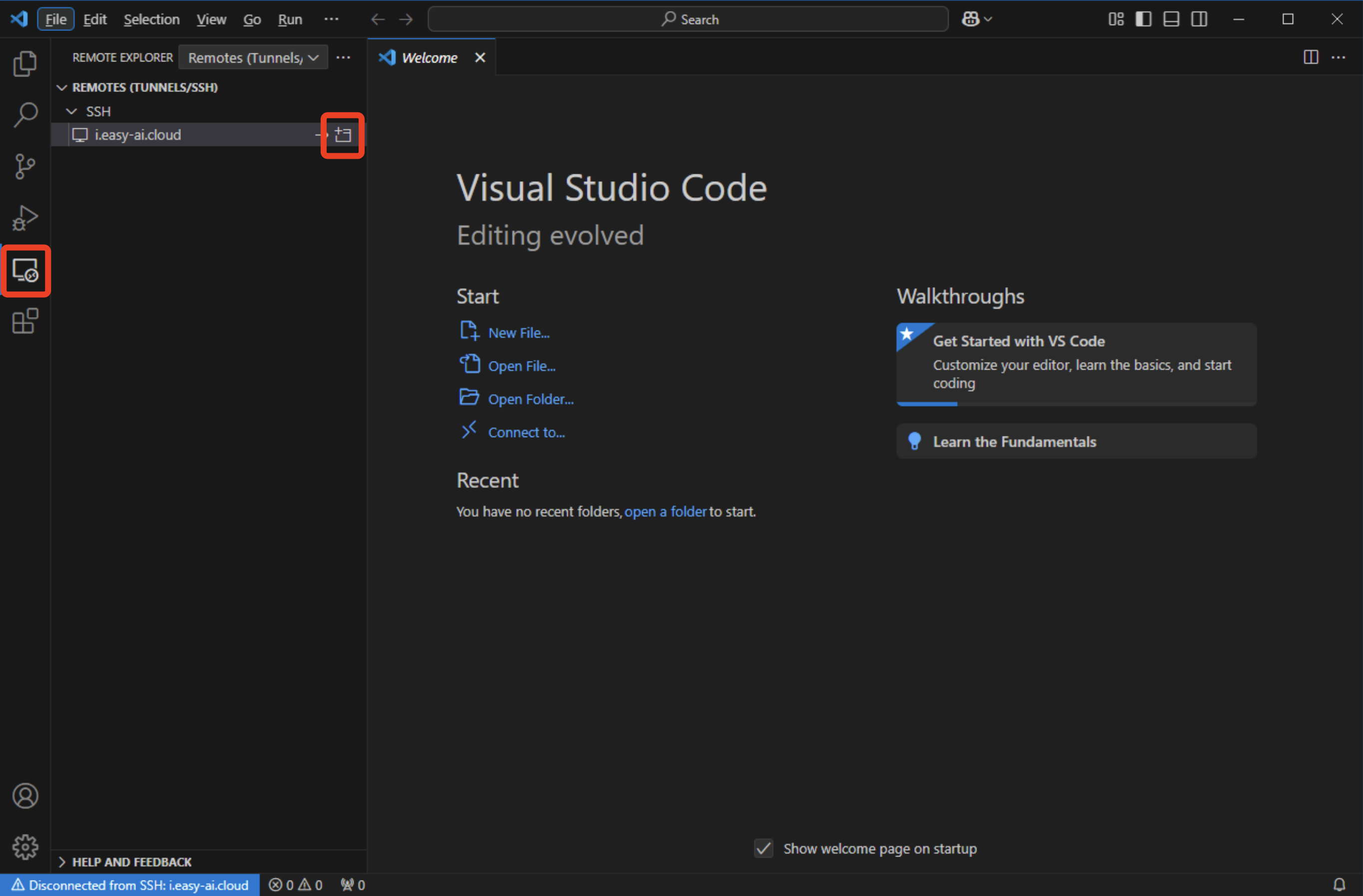The height and width of the screenshot is (896, 1363).
Task: Open the Selection menu
Action: [x=151, y=19]
